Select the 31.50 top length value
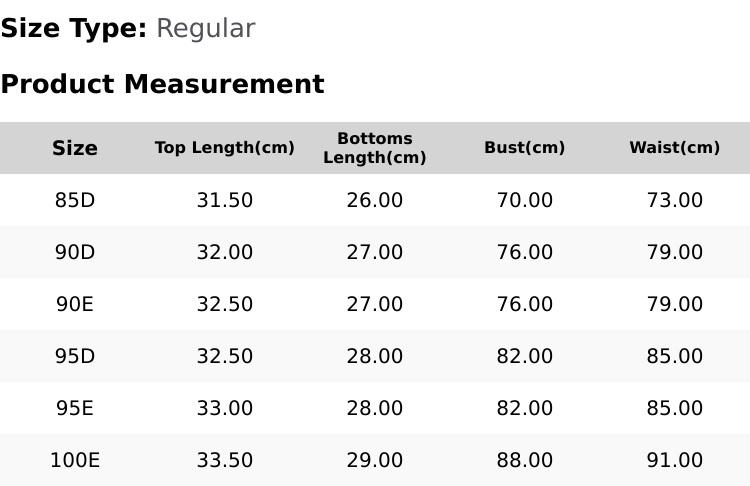This screenshot has width=750, height=486. (225, 200)
